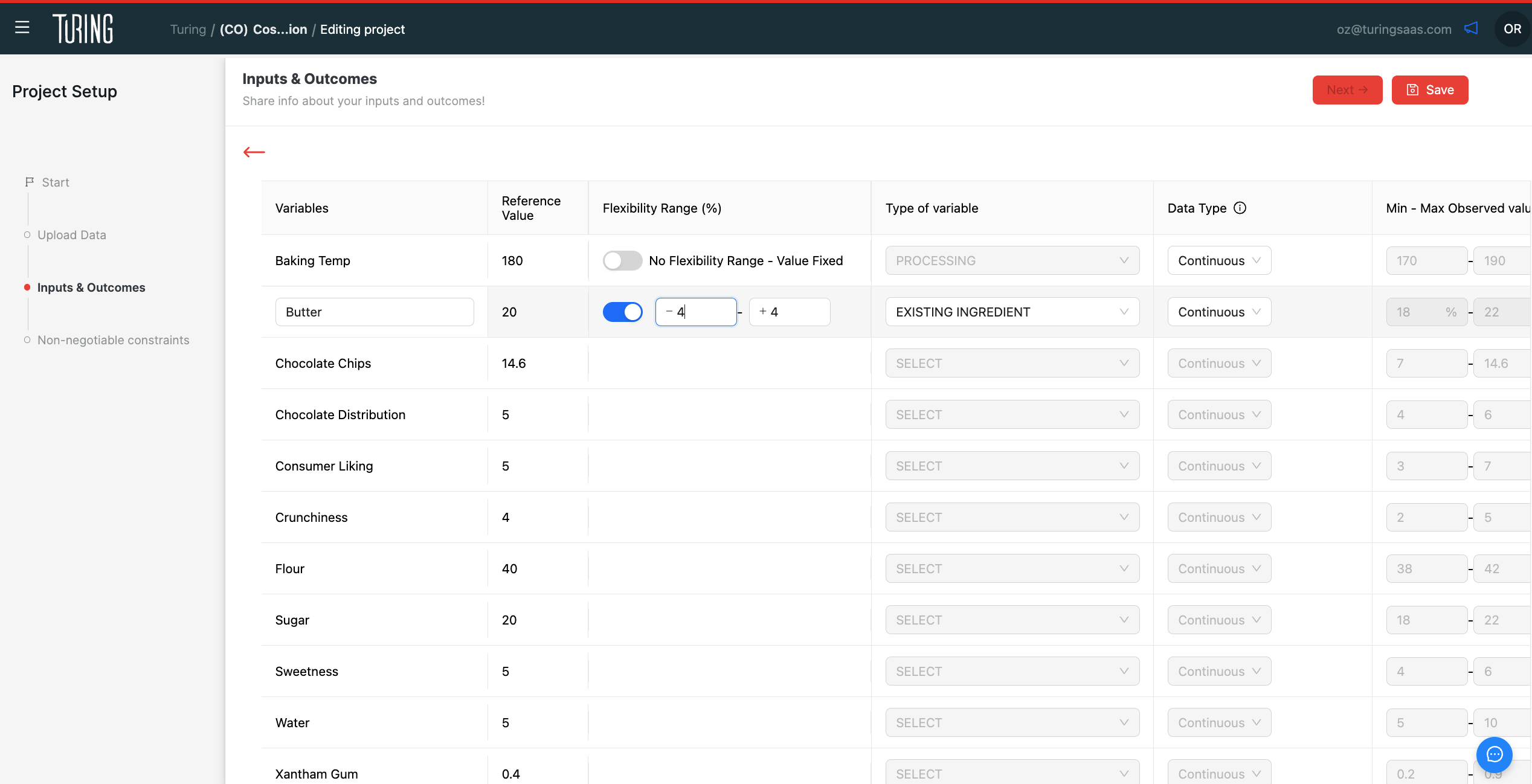Open Non-negotiable constraints step
Screen dimensions: 1532x784
[114, 340]
